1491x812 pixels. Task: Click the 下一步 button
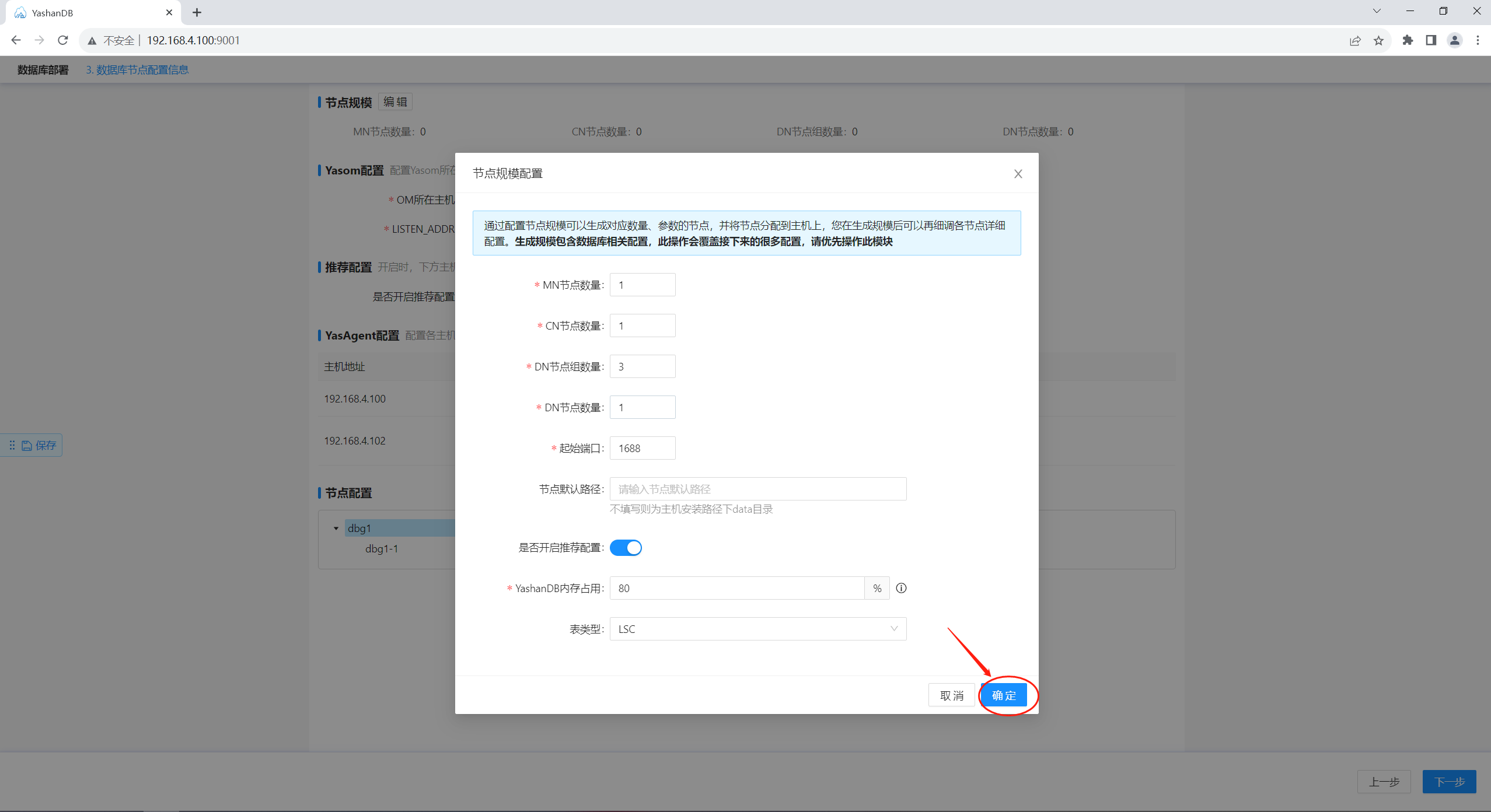tap(1450, 782)
